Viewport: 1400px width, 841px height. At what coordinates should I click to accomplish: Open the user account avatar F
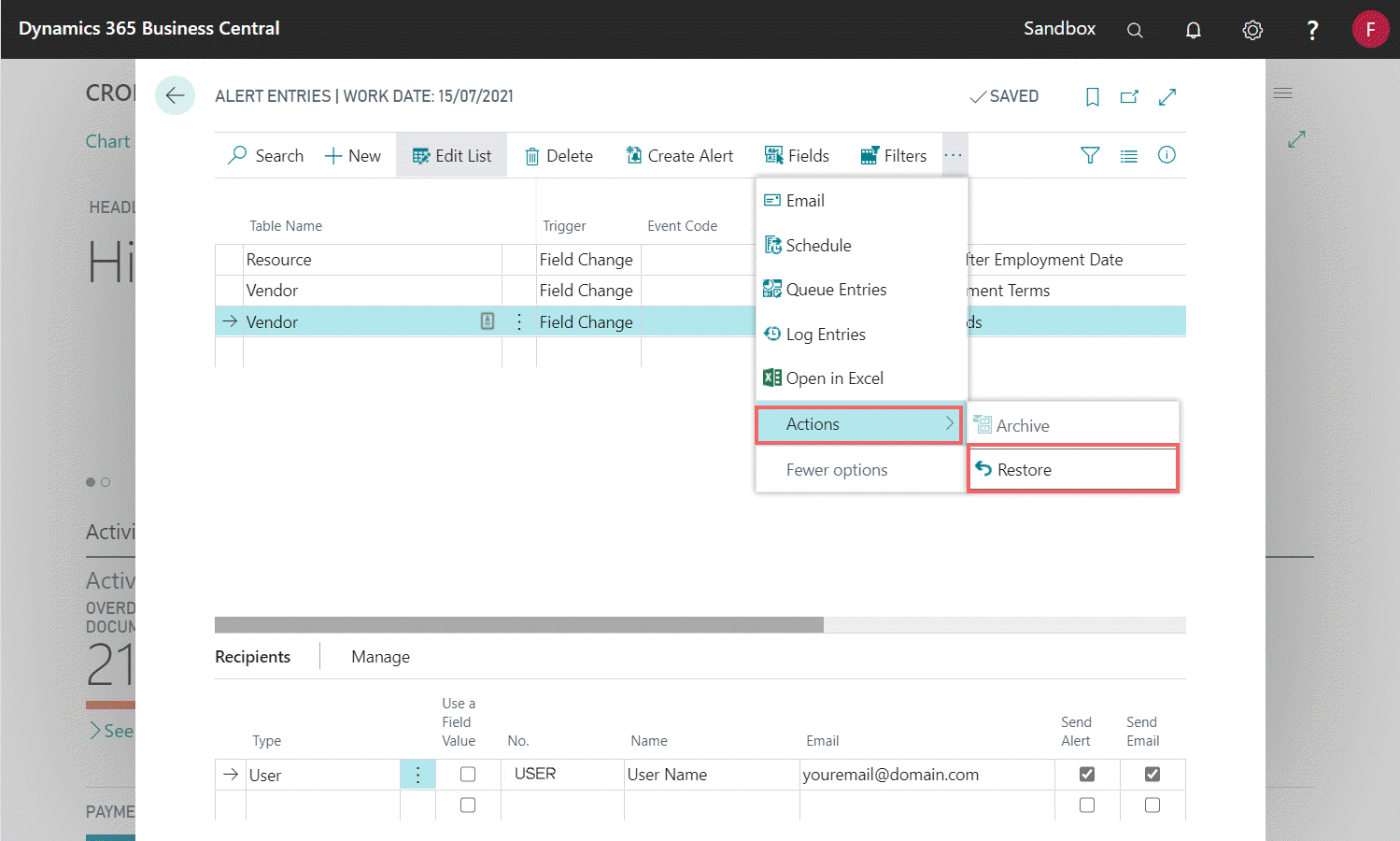click(1370, 29)
